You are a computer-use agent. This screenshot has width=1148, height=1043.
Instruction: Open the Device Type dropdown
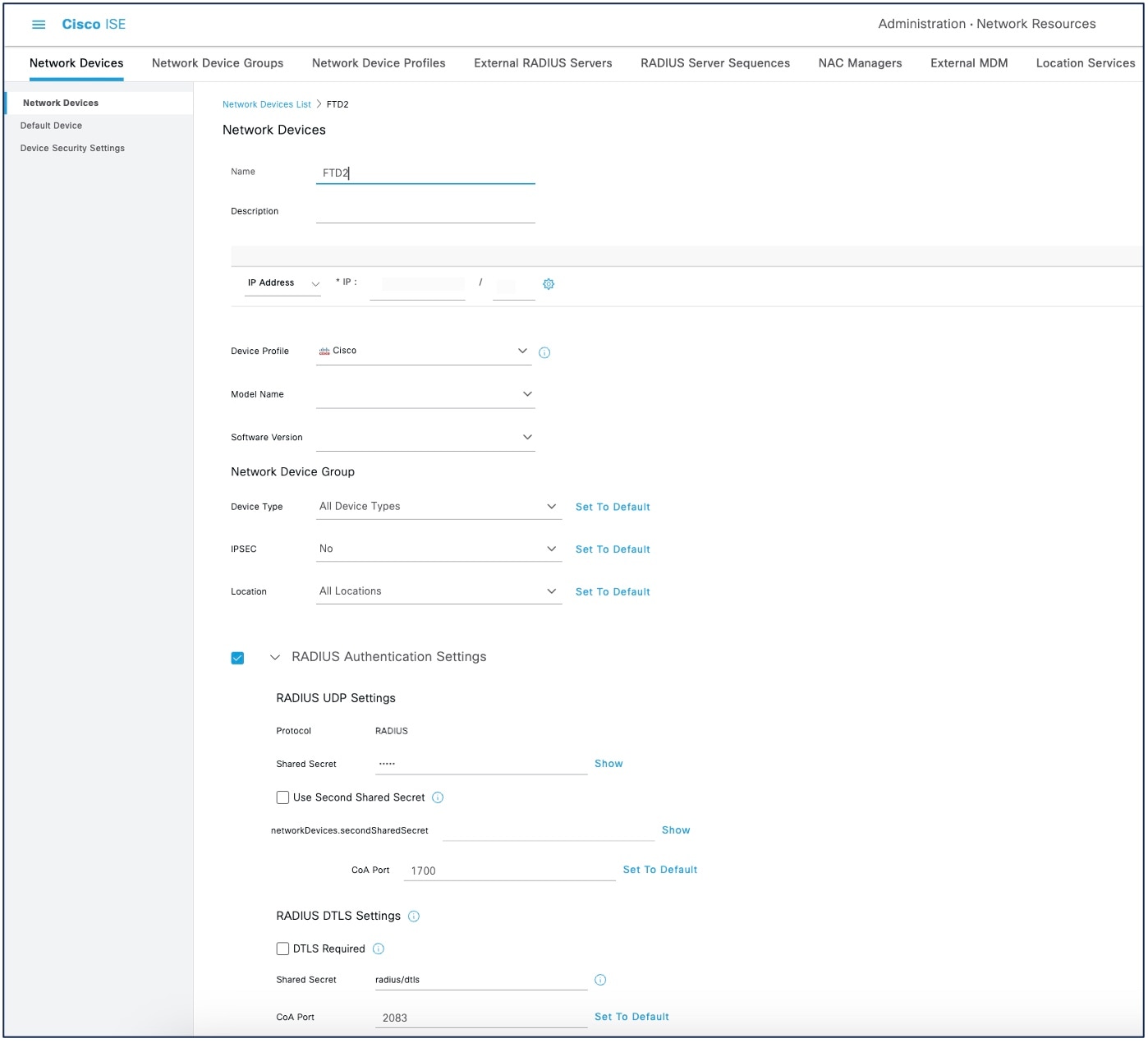click(439, 507)
